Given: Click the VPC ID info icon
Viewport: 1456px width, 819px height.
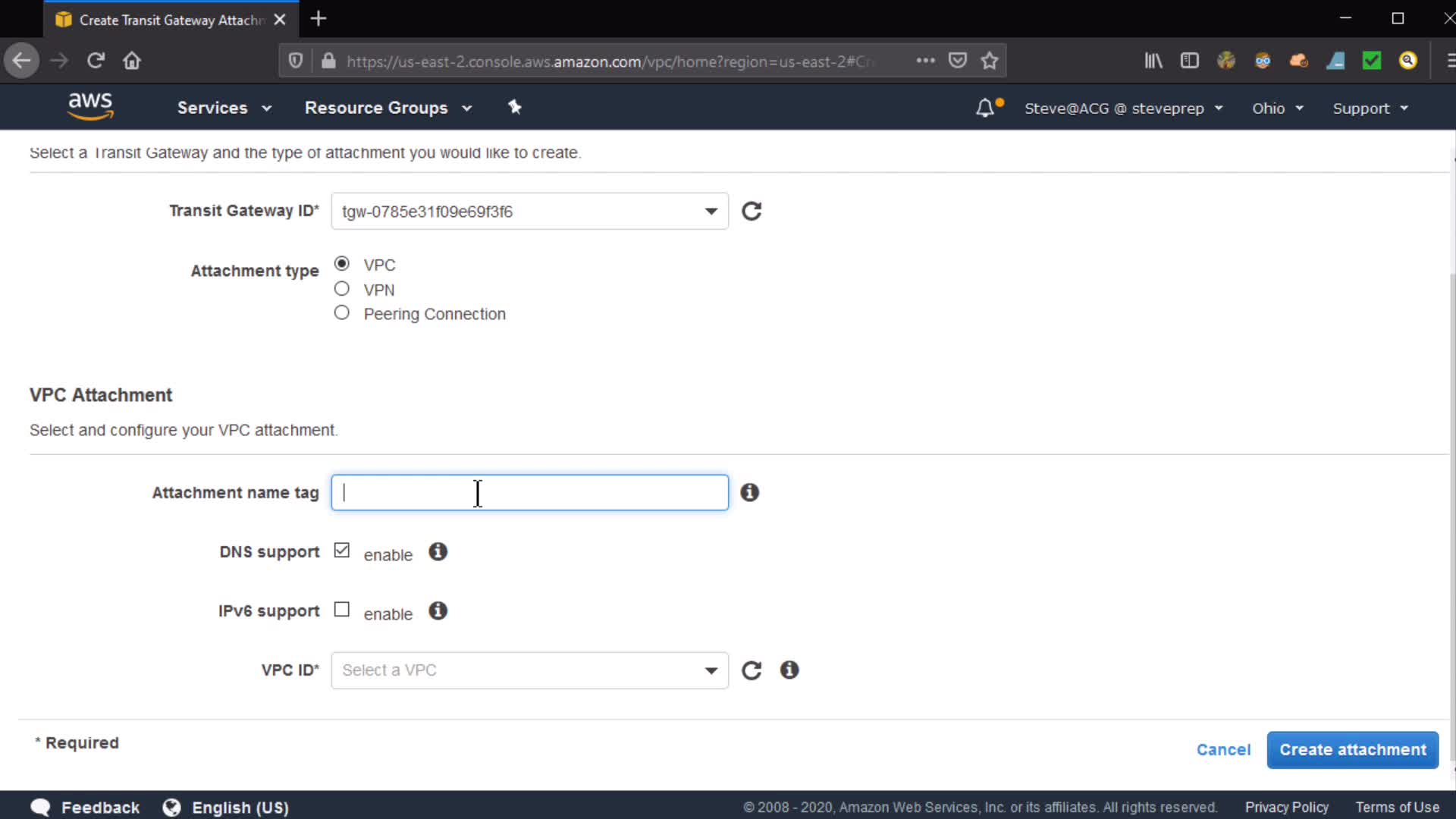Looking at the screenshot, I should [789, 670].
